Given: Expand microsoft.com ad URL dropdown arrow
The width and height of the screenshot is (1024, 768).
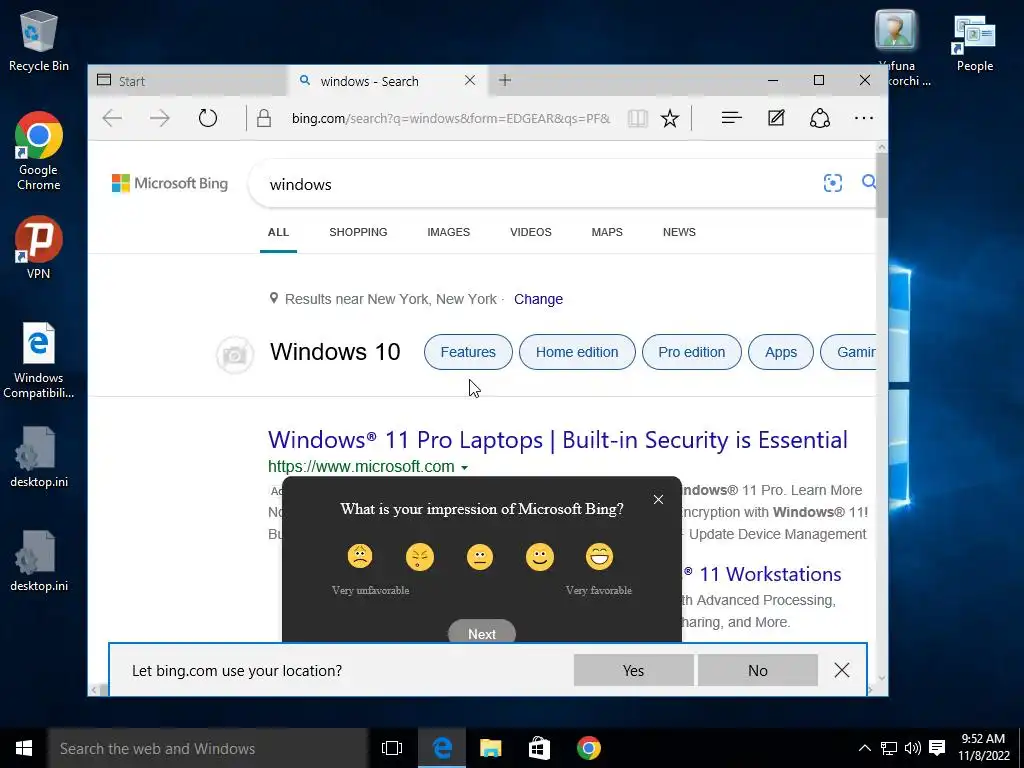Looking at the screenshot, I should pyautogui.click(x=464, y=468).
